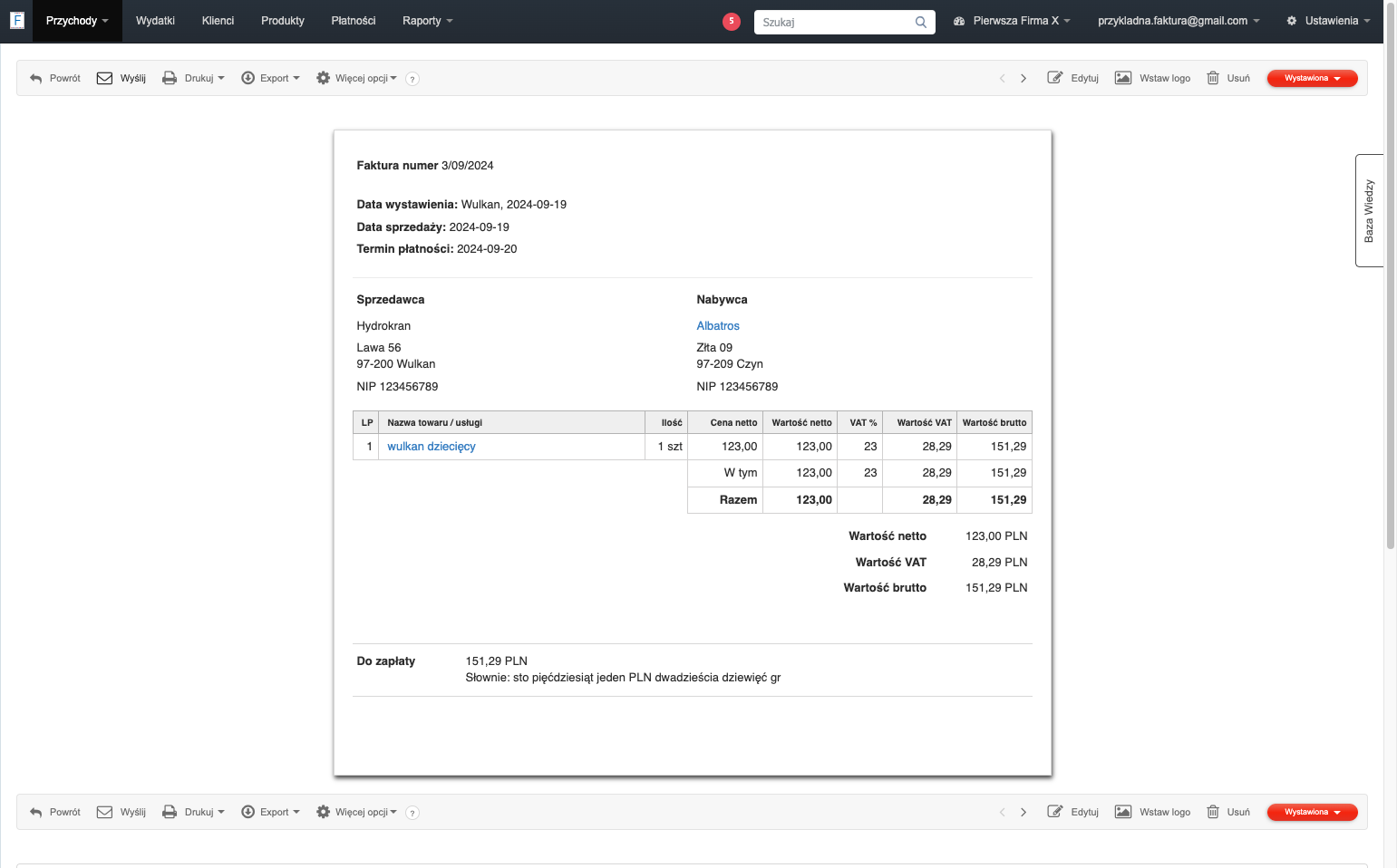Click Usuń in the top toolbar

[1228, 79]
